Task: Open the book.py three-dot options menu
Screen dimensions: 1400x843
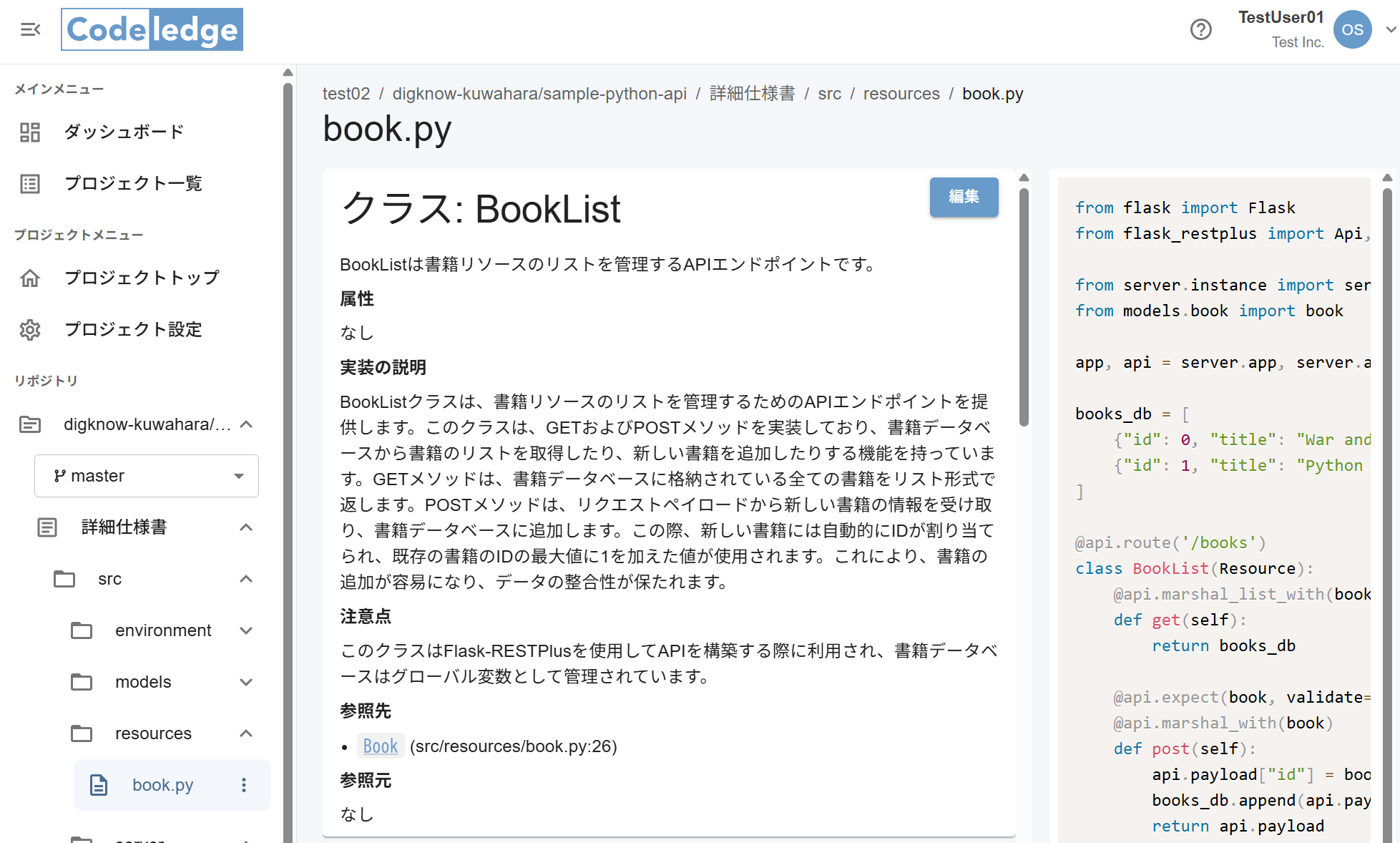Action: click(244, 785)
